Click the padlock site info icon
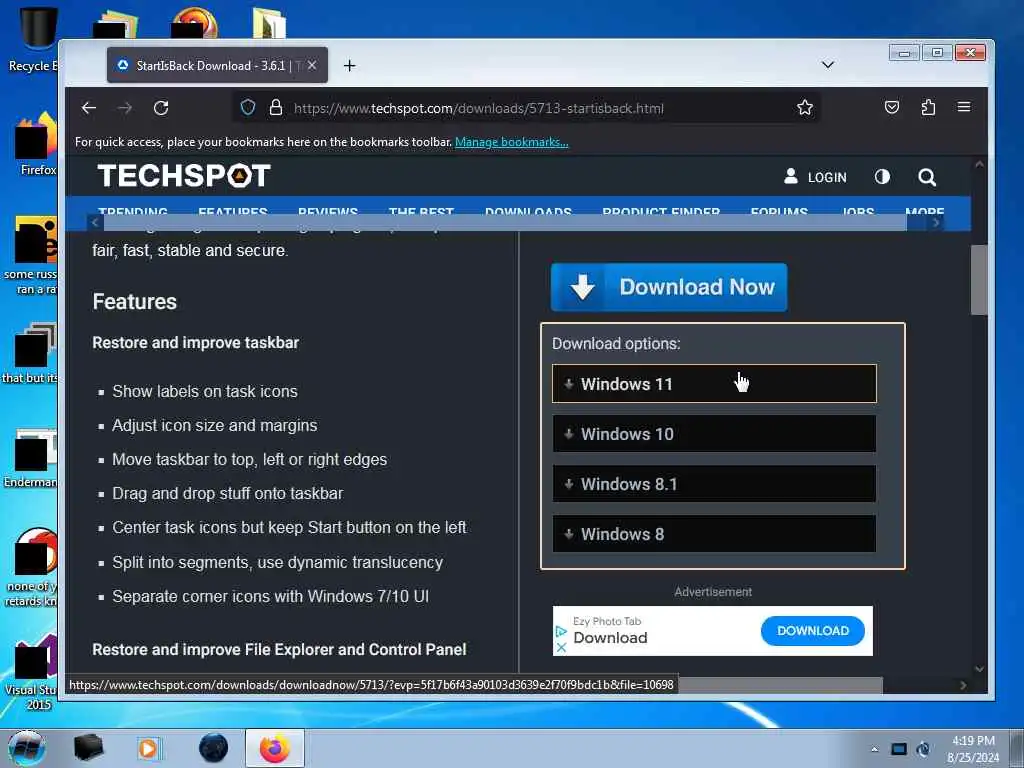Image resolution: width=1024 pixels, height=768 pixels. (x=276, y=107)
